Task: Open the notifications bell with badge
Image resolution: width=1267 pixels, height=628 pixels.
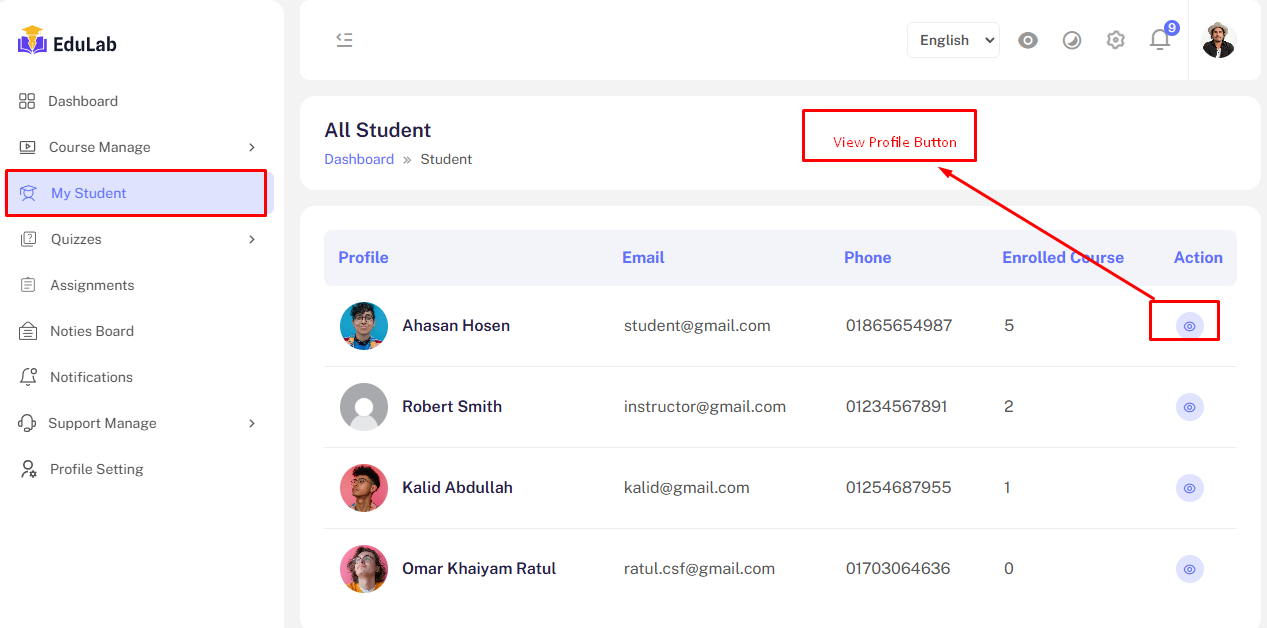Action: pyautogui.click(x=1159, y=40)
